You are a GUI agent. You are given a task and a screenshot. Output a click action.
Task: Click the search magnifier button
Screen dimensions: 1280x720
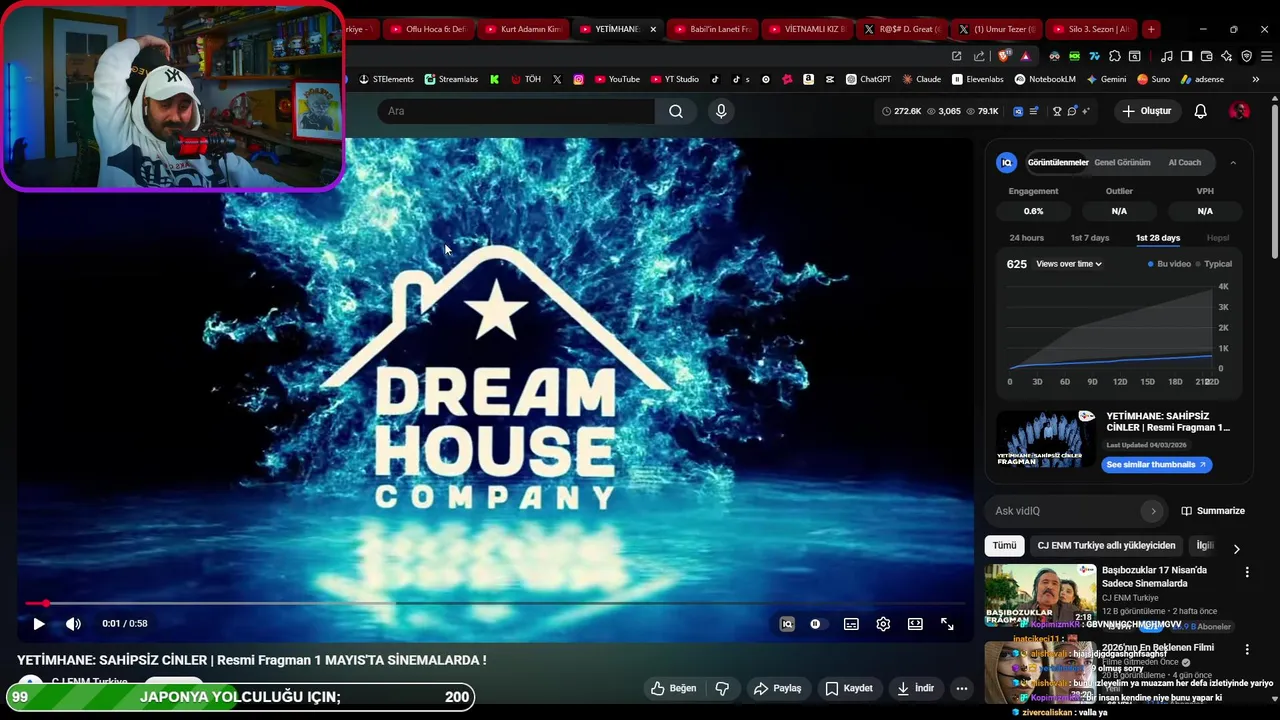coord(676,111)
